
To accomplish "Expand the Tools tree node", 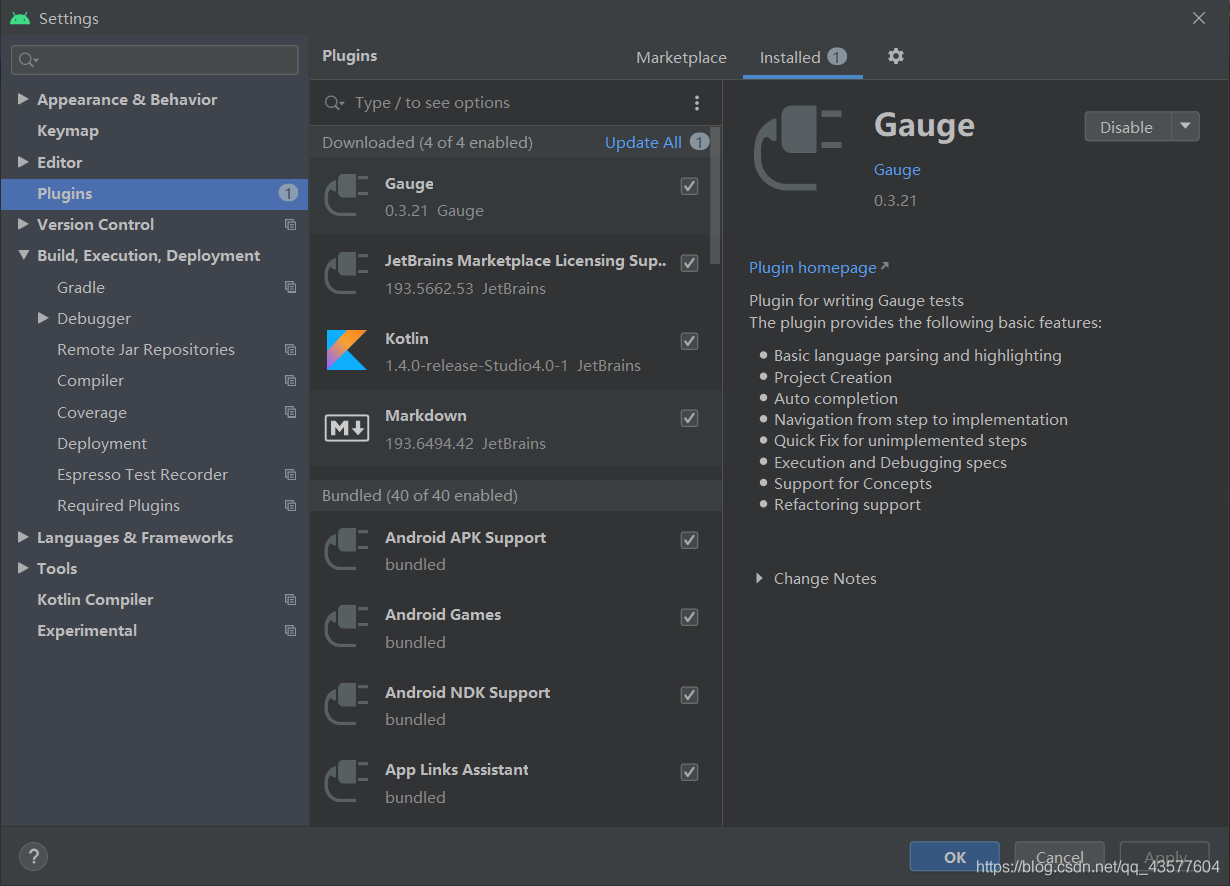I will 23,568.
